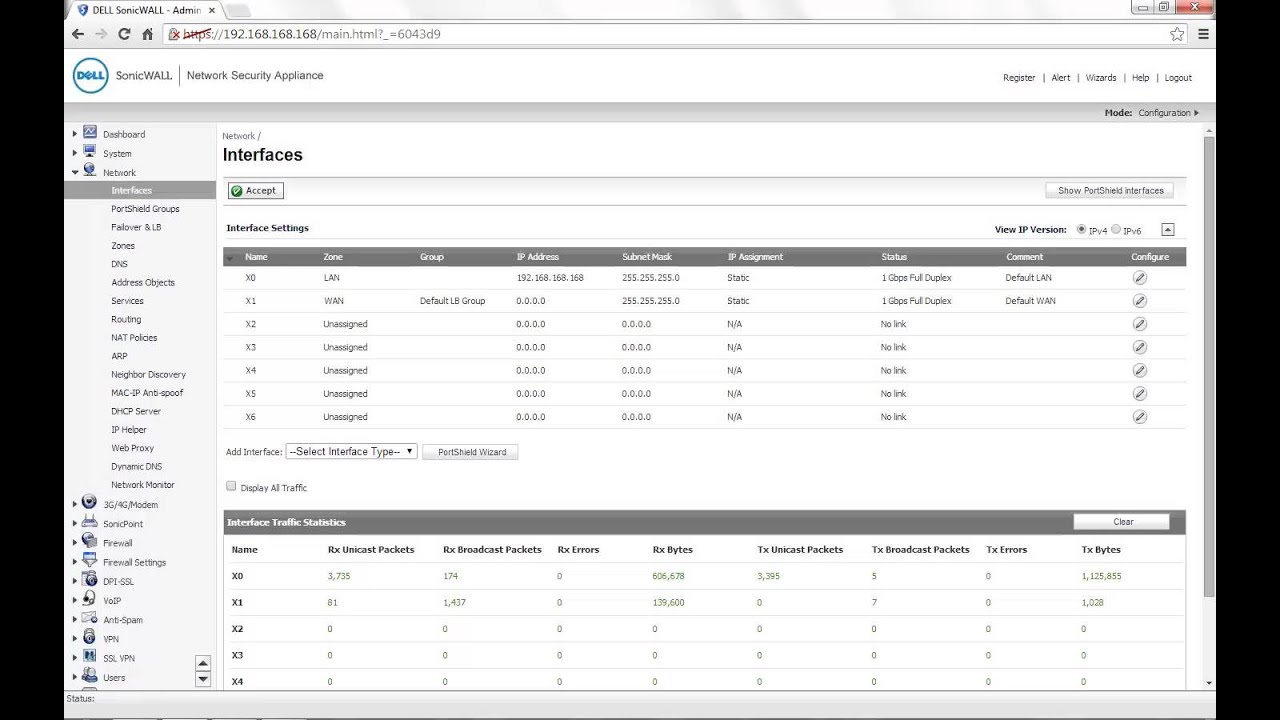Click the Logout link
Image resolution: width=1280 pixels, height=720 pixels.
pyautogui.click(x=1178, y=78)
